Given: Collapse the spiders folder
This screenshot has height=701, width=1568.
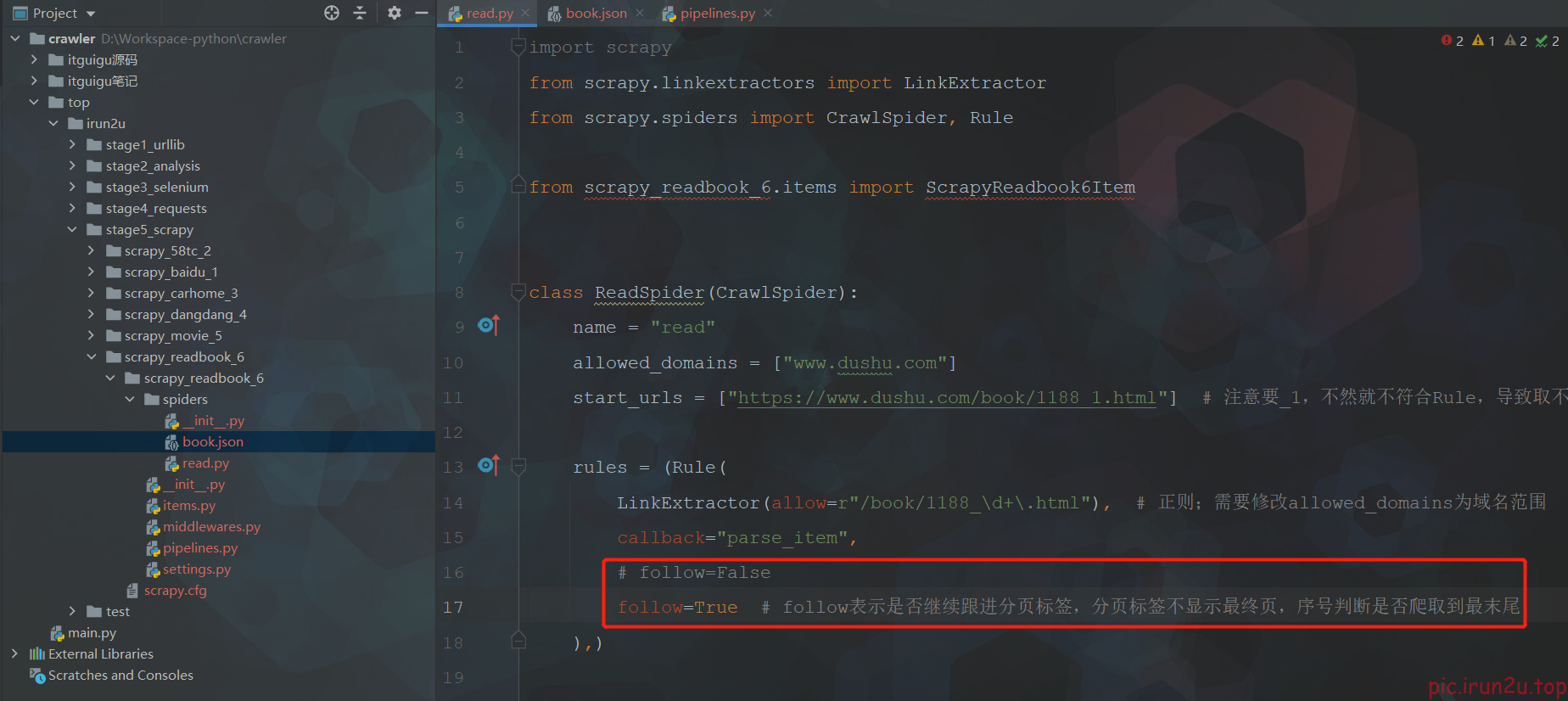Looking at the screenshot, I should (x=130, y=400).
